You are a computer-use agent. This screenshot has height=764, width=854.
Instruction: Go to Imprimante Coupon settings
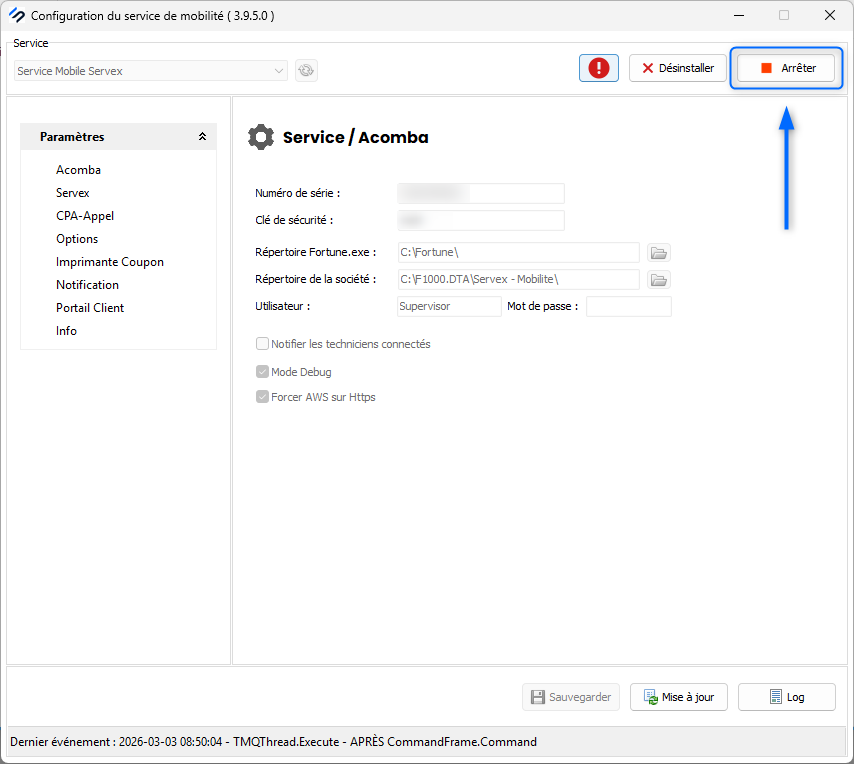click(x=110, y=262)
